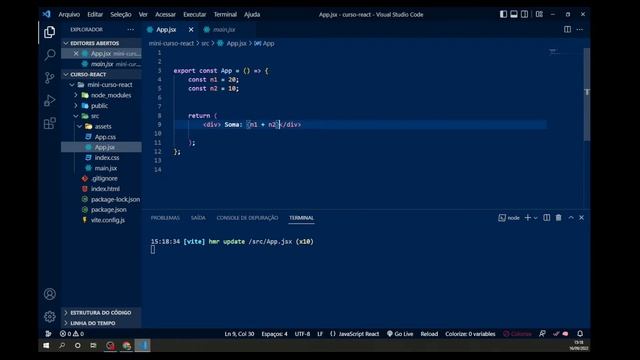Viewport: 640px width, 360px height.
Task: Open the terminal launch profile dropdown arrow
Action: 536,218
